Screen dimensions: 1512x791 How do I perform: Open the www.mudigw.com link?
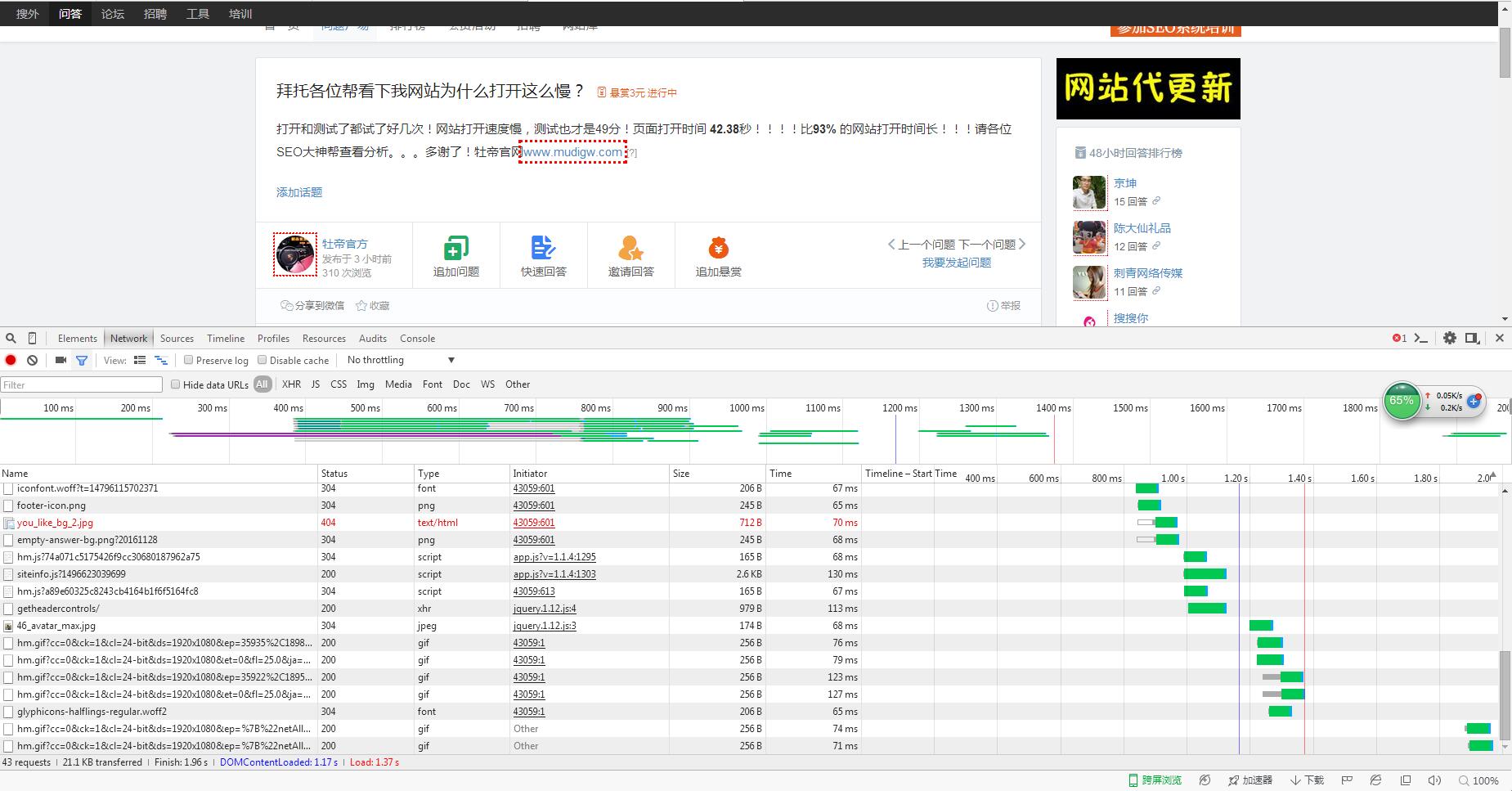(572, 152)
